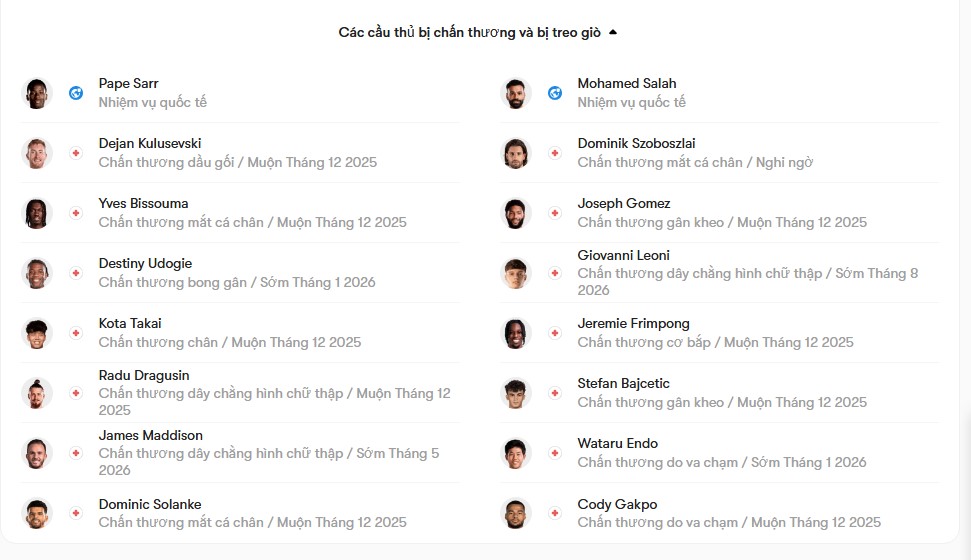
Task: Open Joseph Gomez's player name link
Action: click(x=624, y=203)
